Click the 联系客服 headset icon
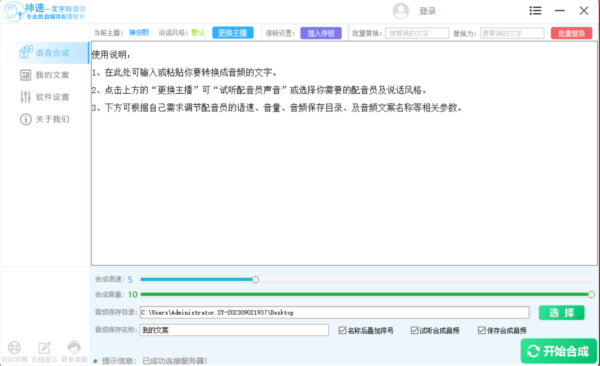Viewport: 600px width, 366px height. (x=74, y=347)
